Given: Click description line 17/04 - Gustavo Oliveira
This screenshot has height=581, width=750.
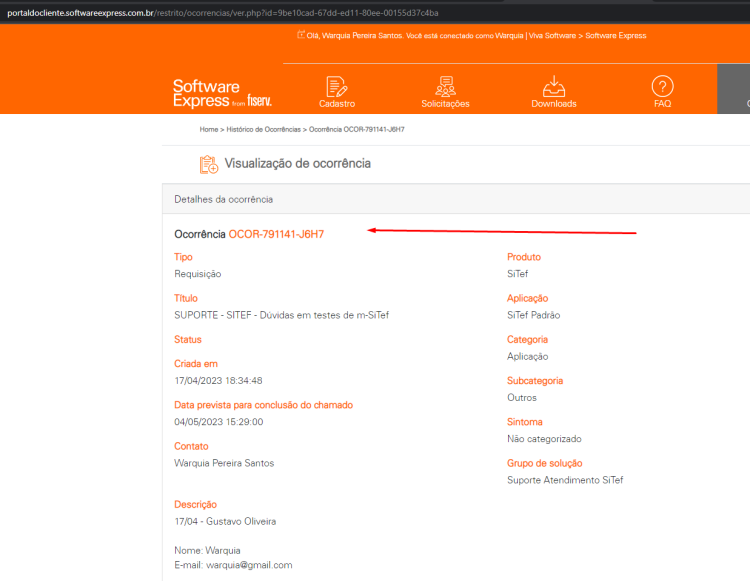Looking at the screenshot, I should 225,521.
